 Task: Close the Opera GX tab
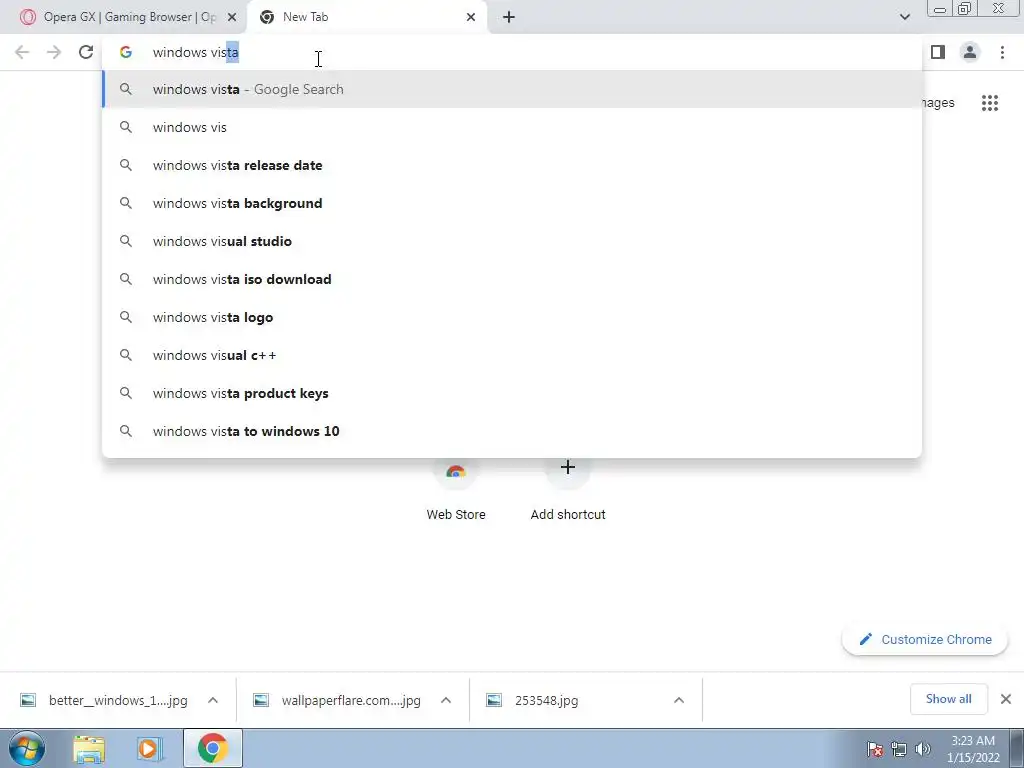click(x=231, y=17)
